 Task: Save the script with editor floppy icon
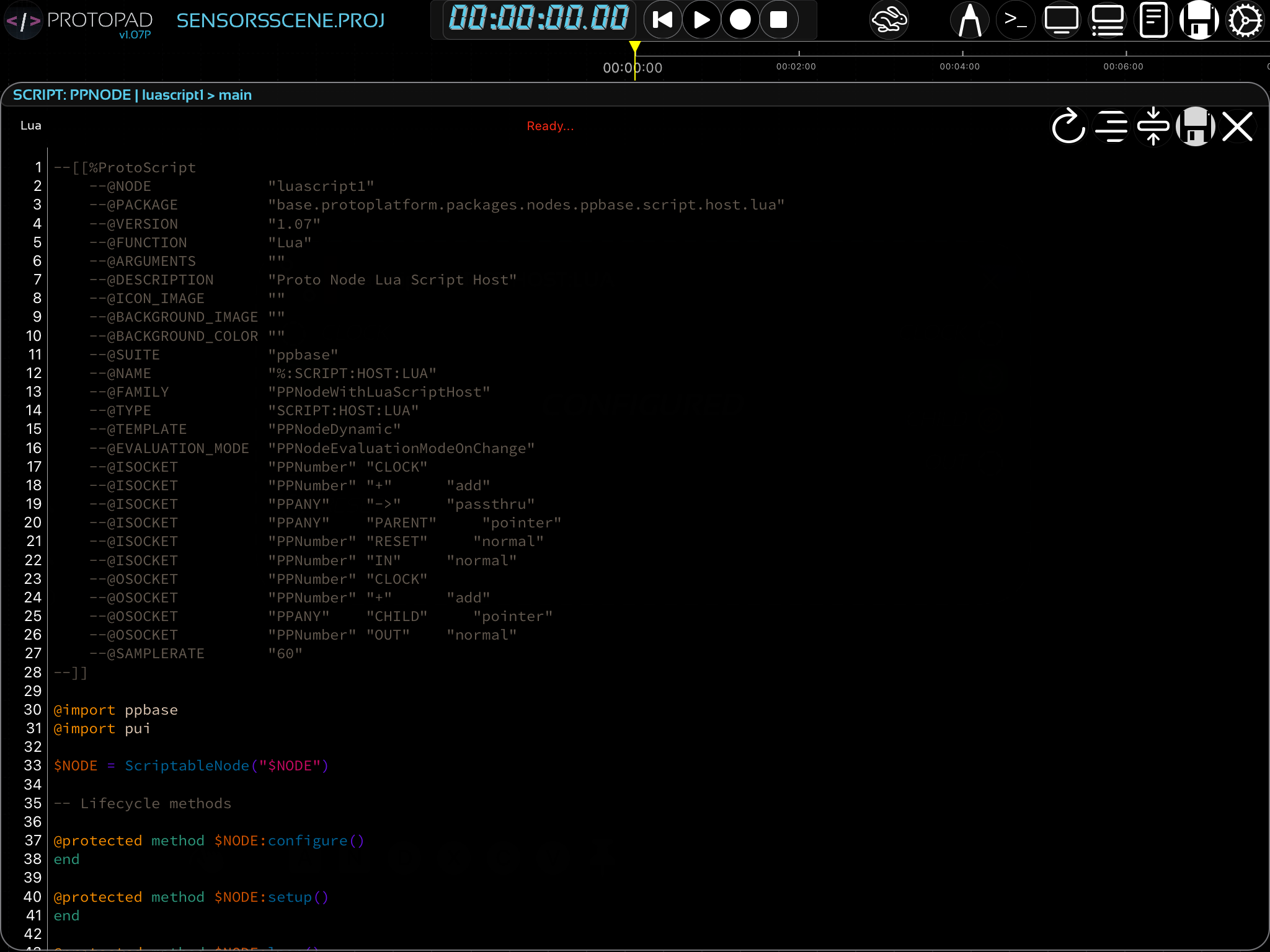[x=1195, y=126]
